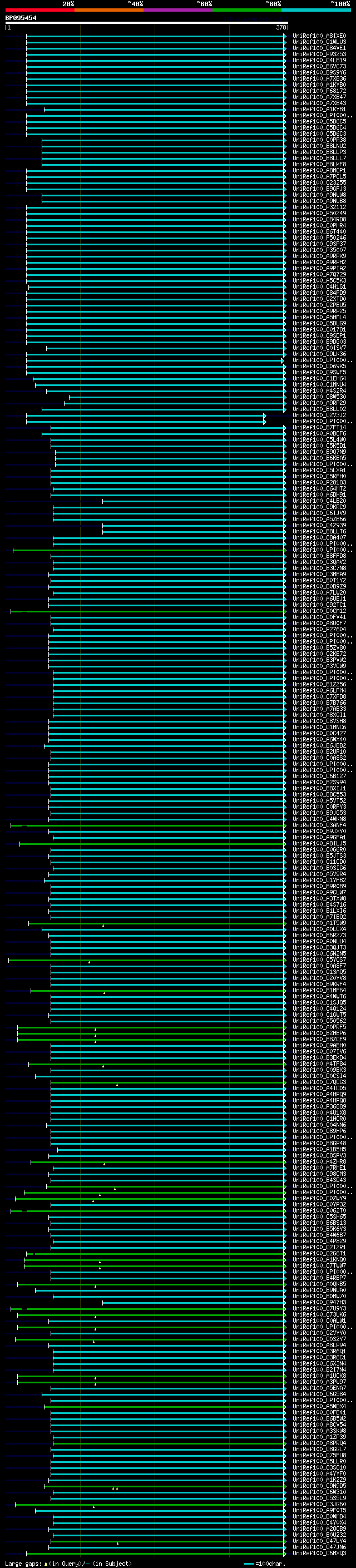Click the purple ~60% identity legend segment

pyautogui.click(x=177, y=10)
